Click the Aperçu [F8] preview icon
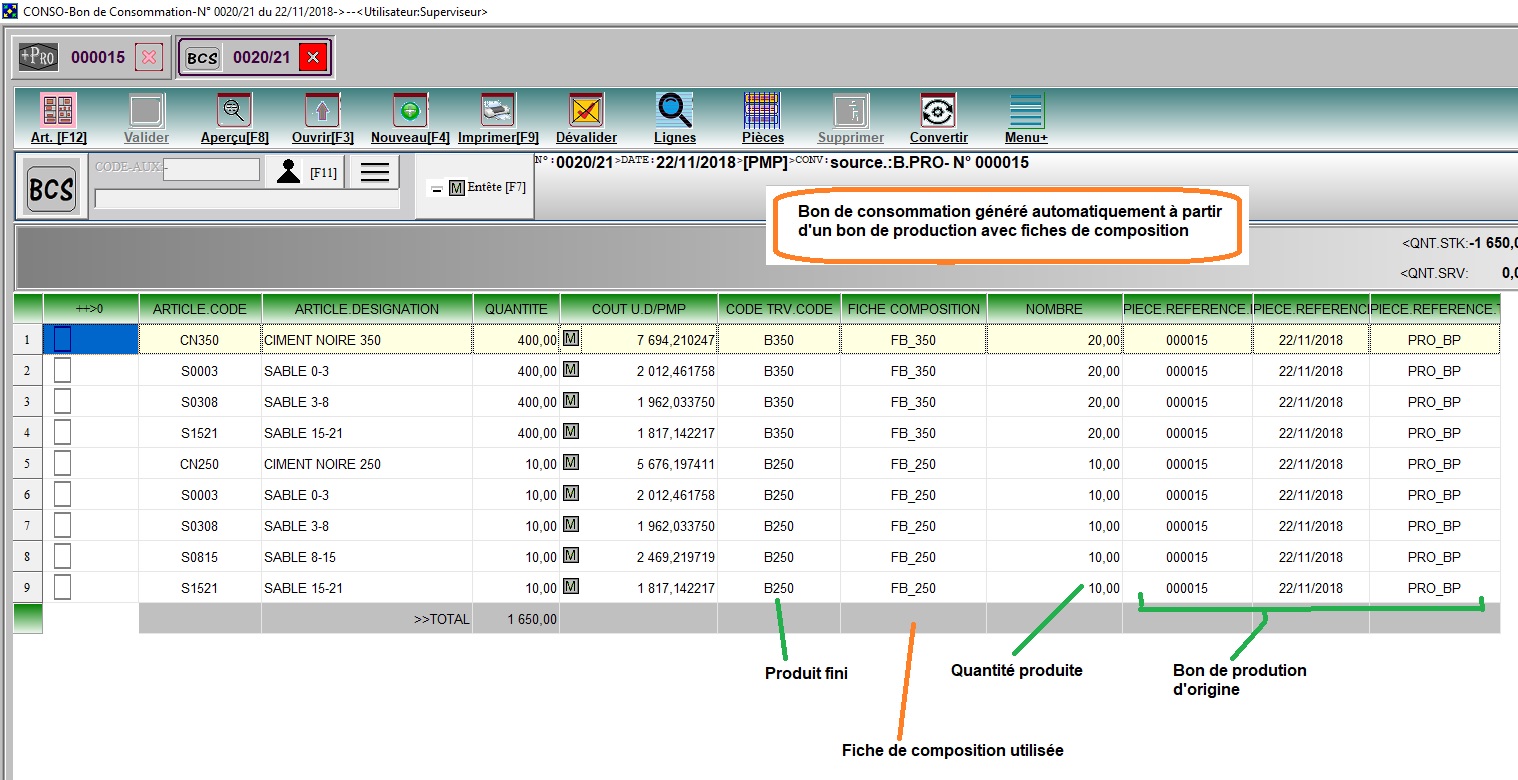1518x780 pixels. click(x=234, y=111)
